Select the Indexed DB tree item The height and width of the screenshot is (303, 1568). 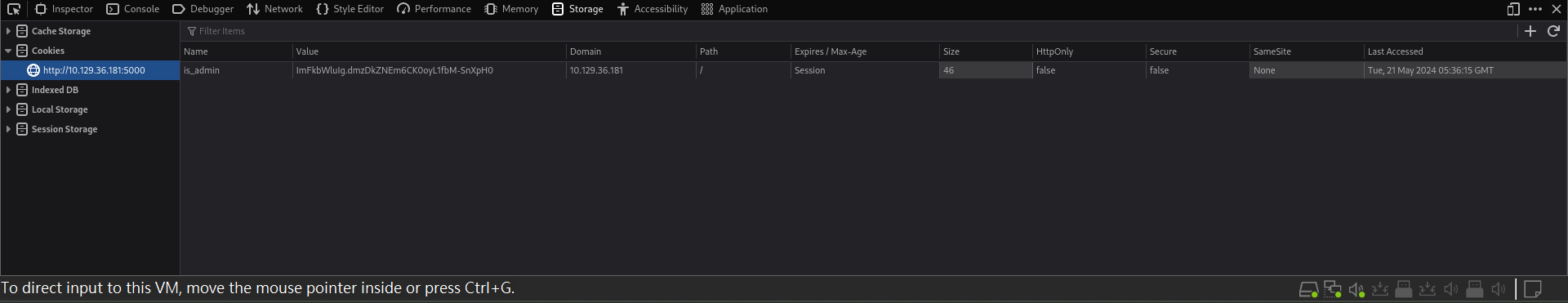click(x=90, y=90)
